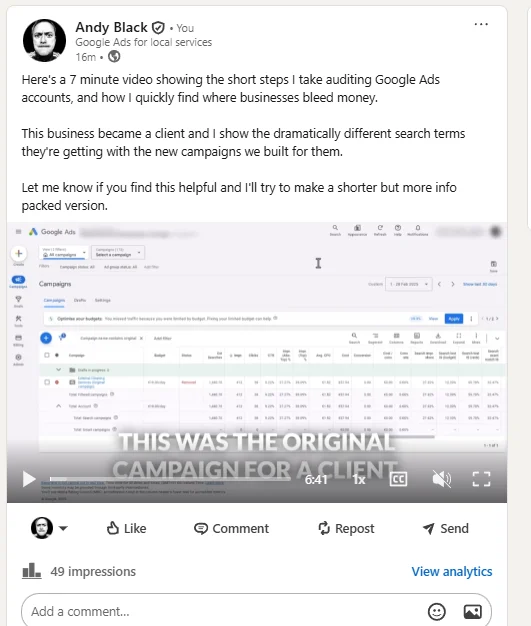Viewport: 531px width, 626px height.
Task: Open the post's three-dot options menu
Action: 481,24
